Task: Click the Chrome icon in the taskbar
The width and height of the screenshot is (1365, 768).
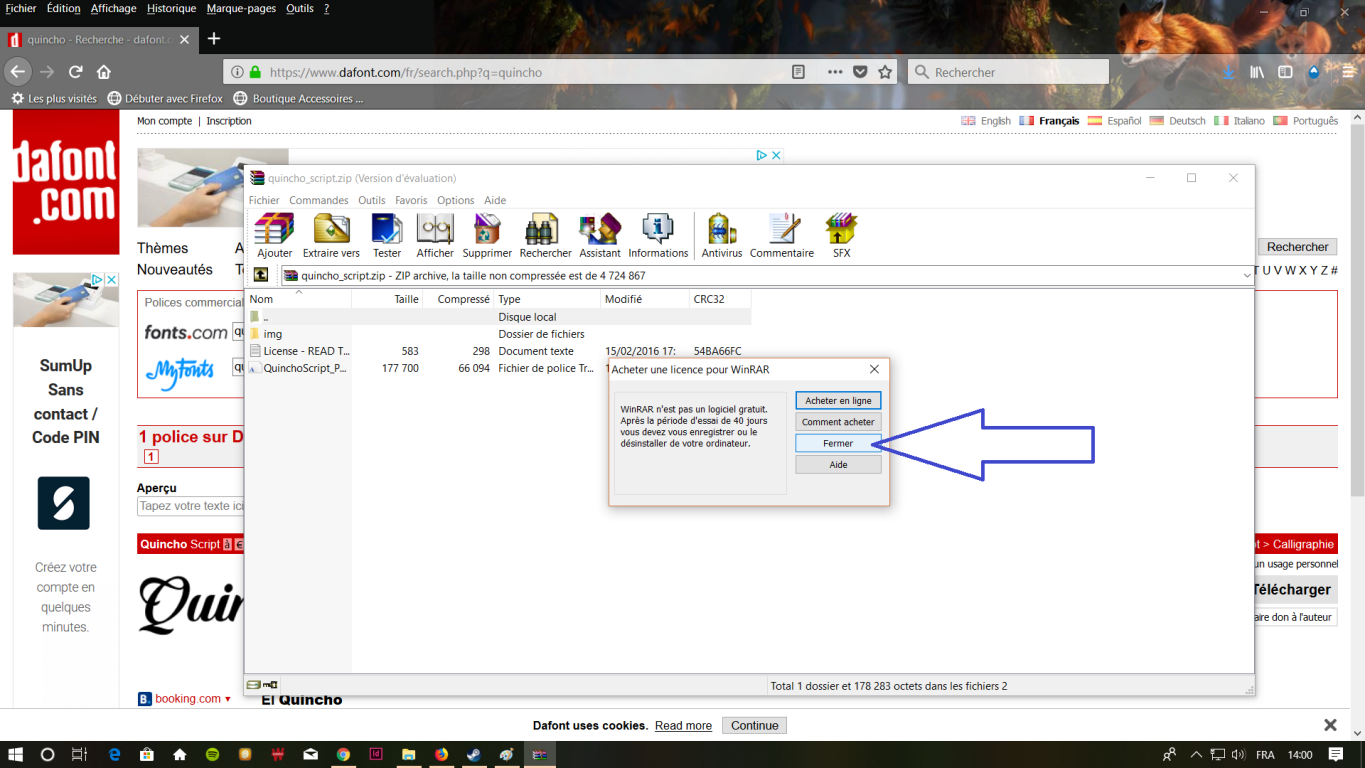Action: (343, 754)
